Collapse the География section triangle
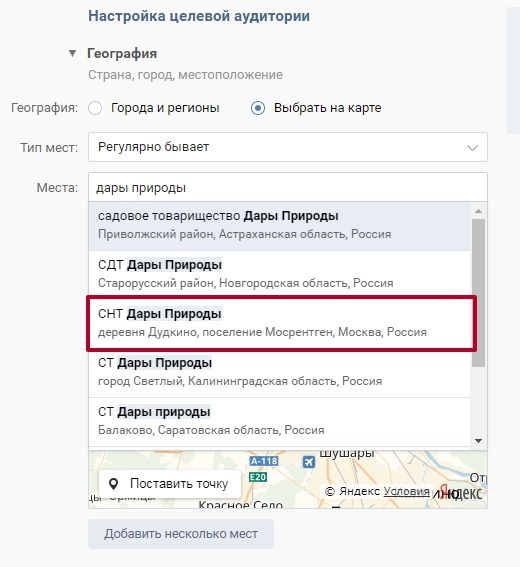520x567 pixels. click(x=72, y=54)
